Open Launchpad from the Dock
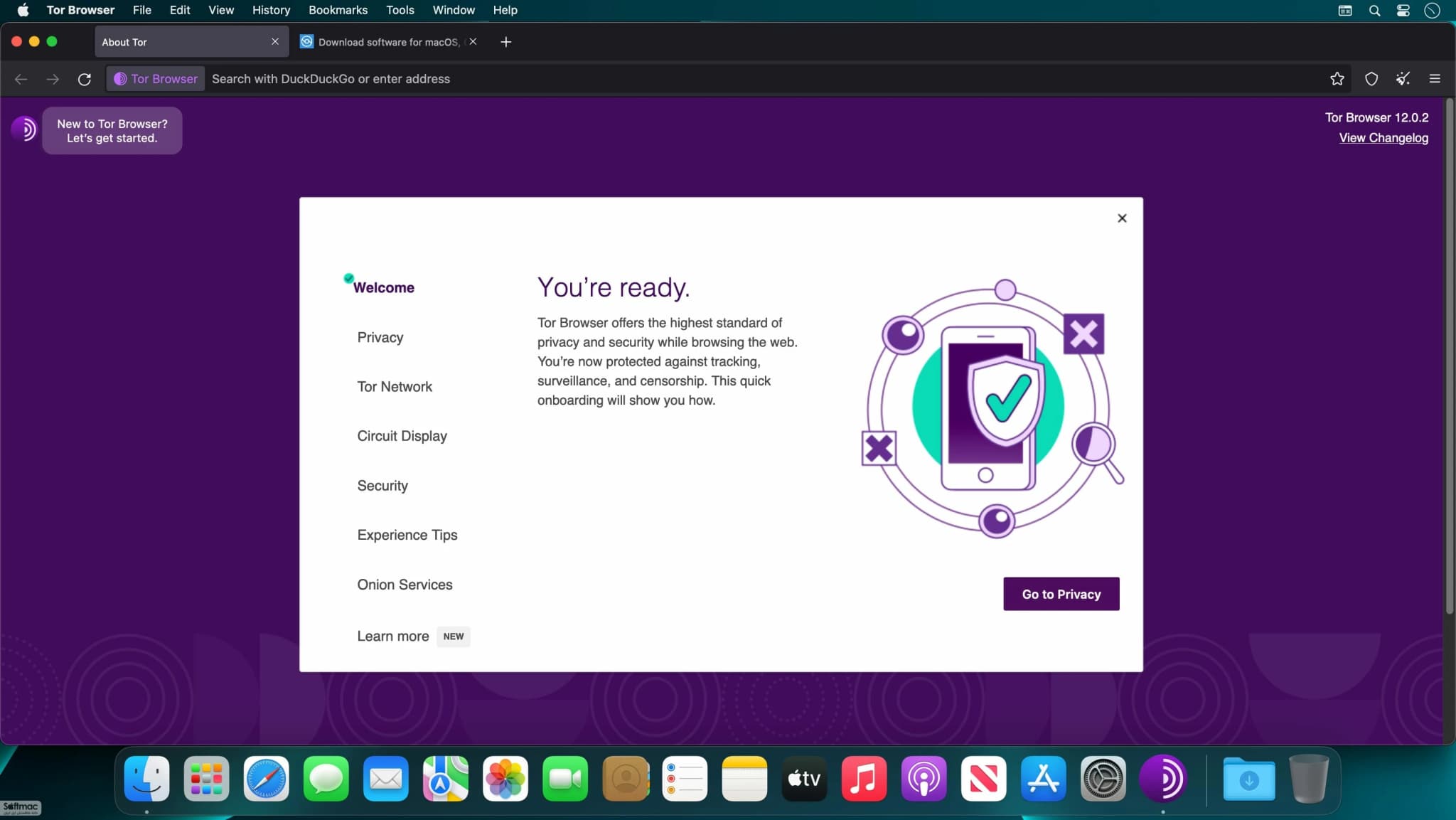1456x820 pixels. (x=207, y=779)
